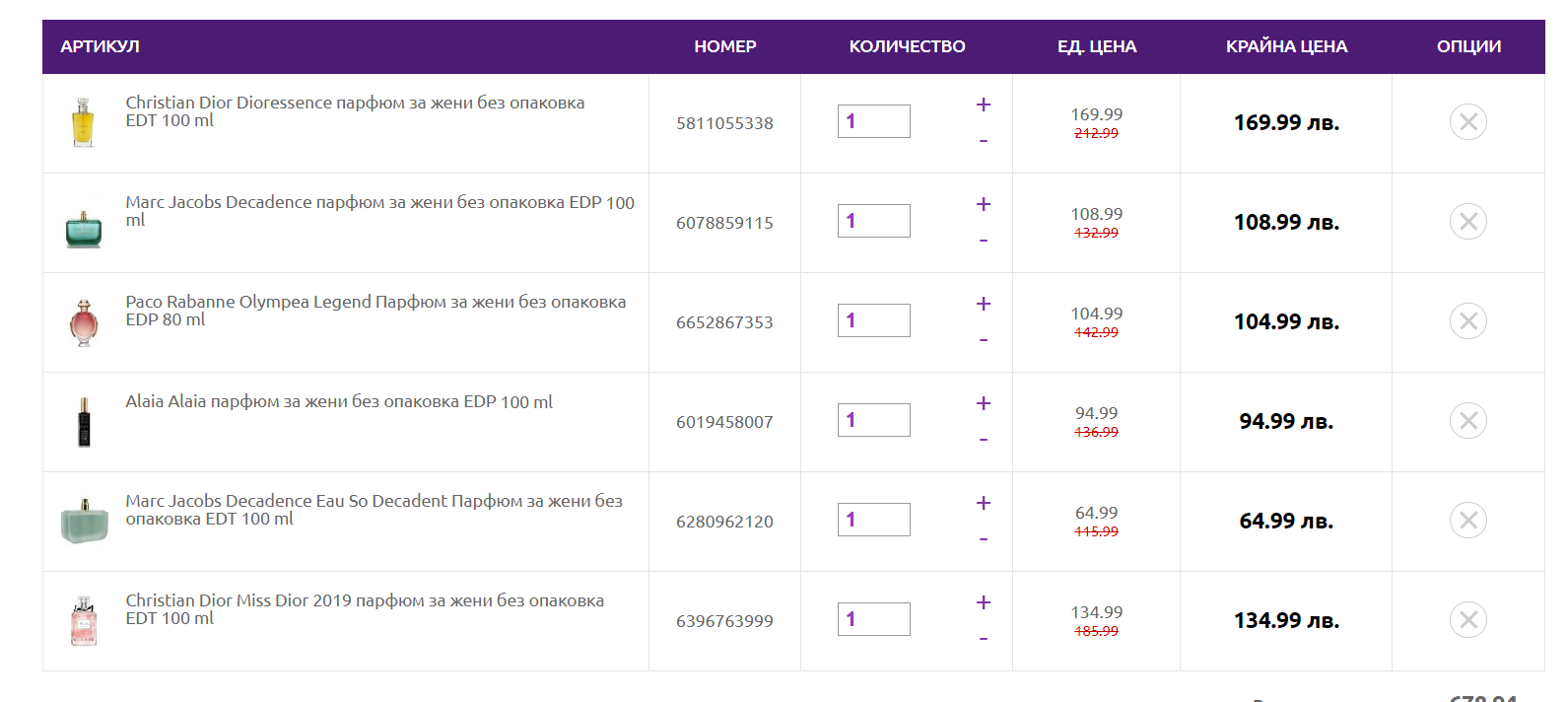Click the Alaia Alaia black bottle thumbnail
Image resolution: width=1568 pixels, height=702 pixels.
pos(84,422)
